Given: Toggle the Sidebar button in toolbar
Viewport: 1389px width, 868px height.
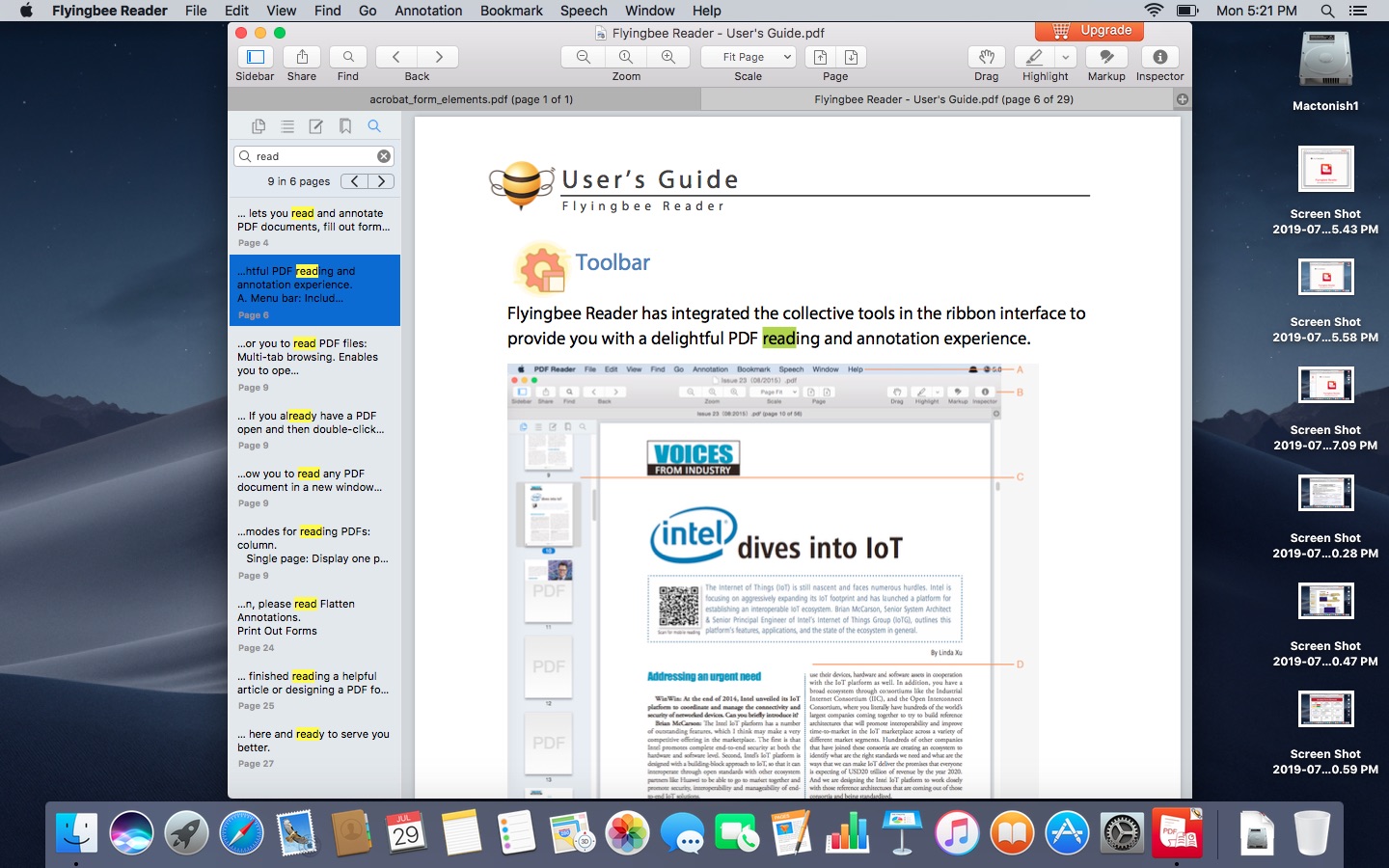Looking at the screenshot, I should 255,57.
